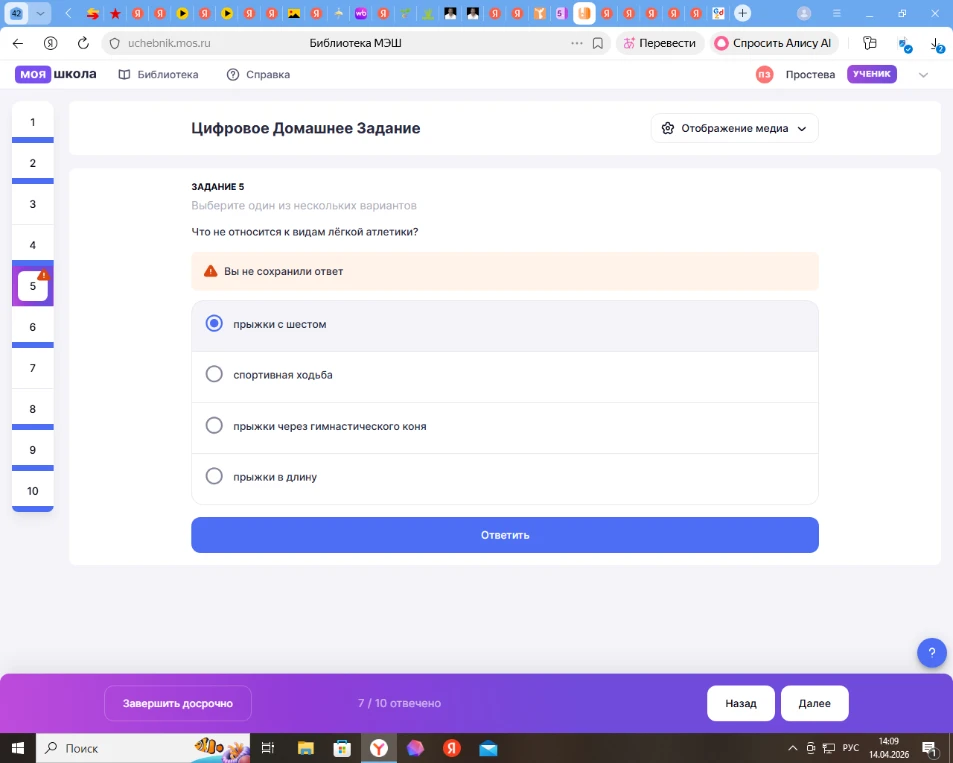
Task: Click Спросить Алису AI button
Action: click(x=774, y=43)
